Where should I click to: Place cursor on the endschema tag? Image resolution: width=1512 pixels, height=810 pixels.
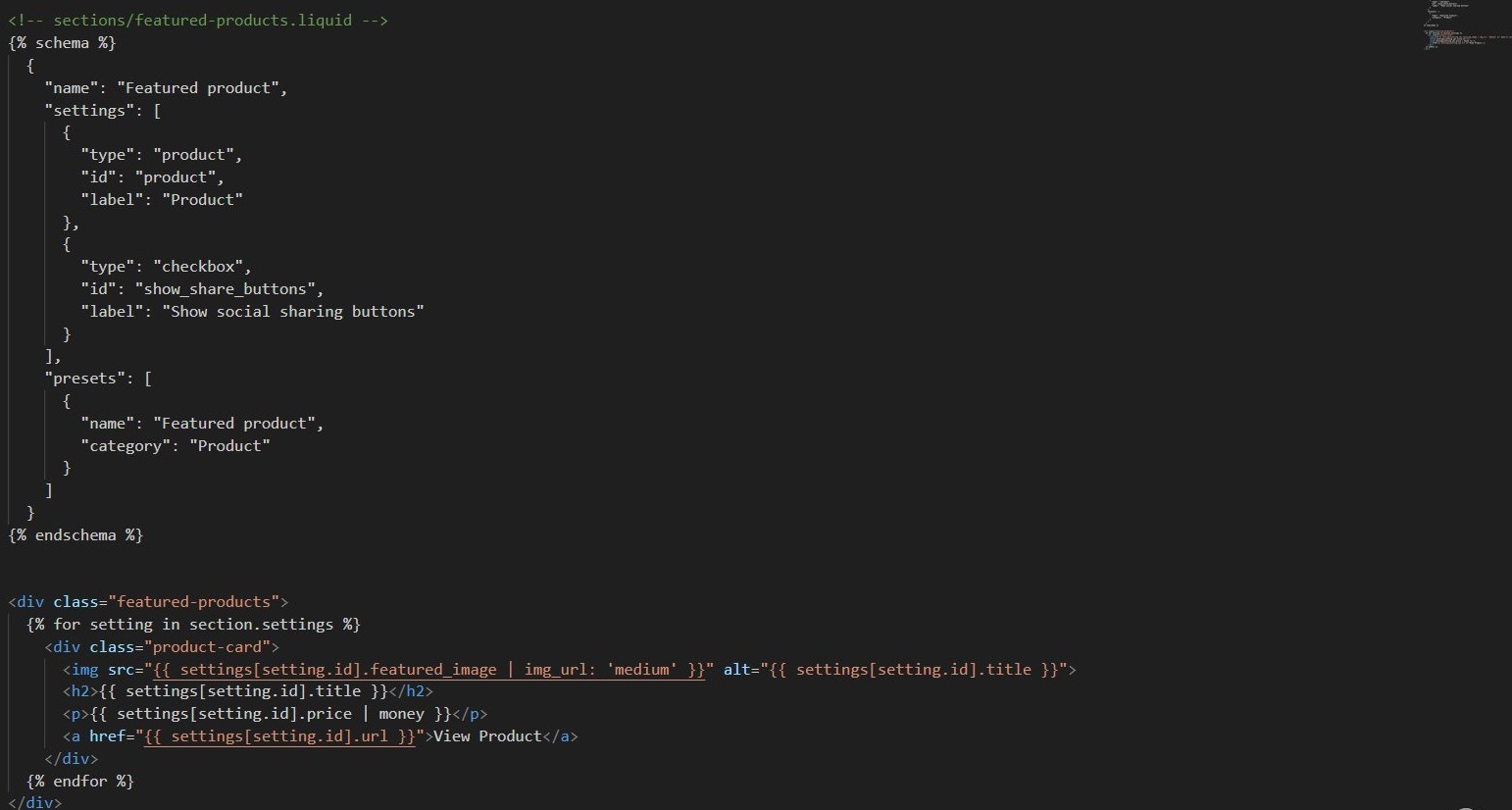coord(76,535)
